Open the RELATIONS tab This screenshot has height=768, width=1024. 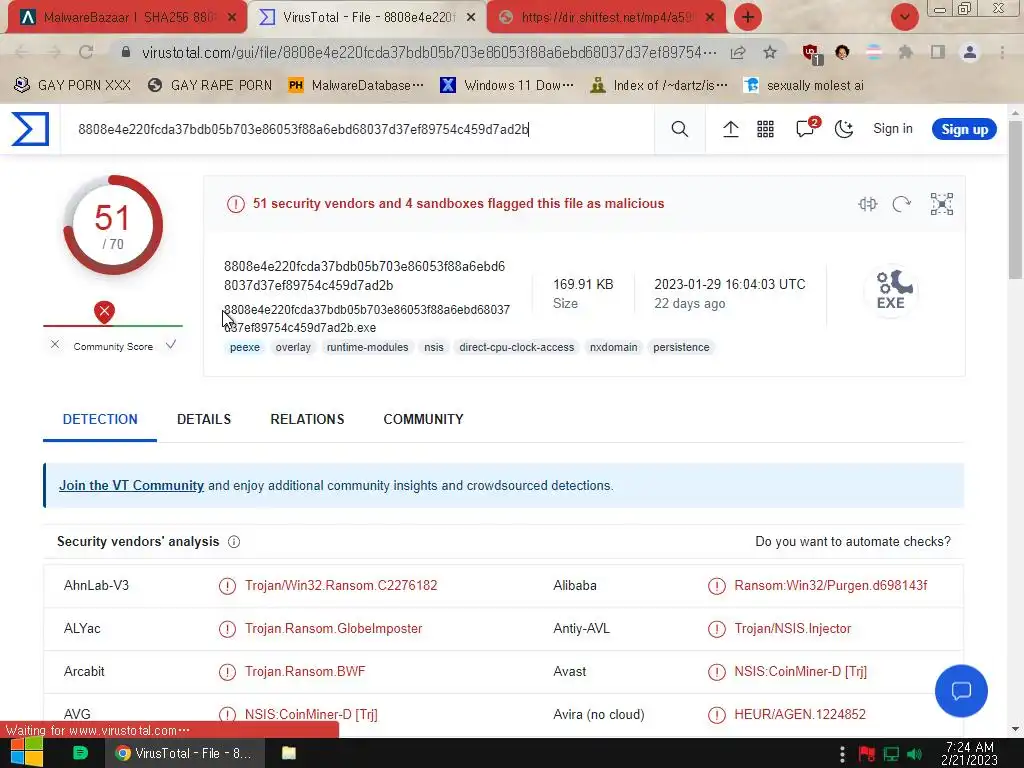pyautogui.click(x=307, y=419)
